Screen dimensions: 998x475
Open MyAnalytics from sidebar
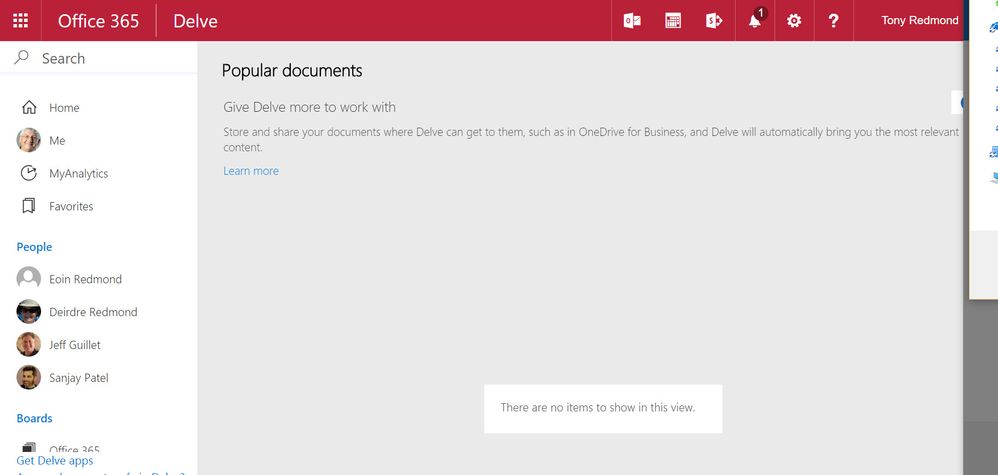tap(78, 173)
